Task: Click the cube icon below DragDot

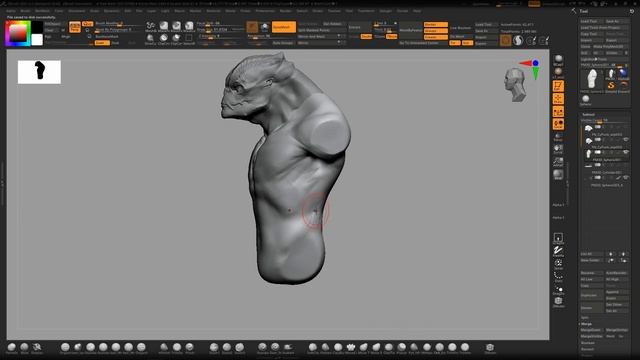Action: (558, 301)
